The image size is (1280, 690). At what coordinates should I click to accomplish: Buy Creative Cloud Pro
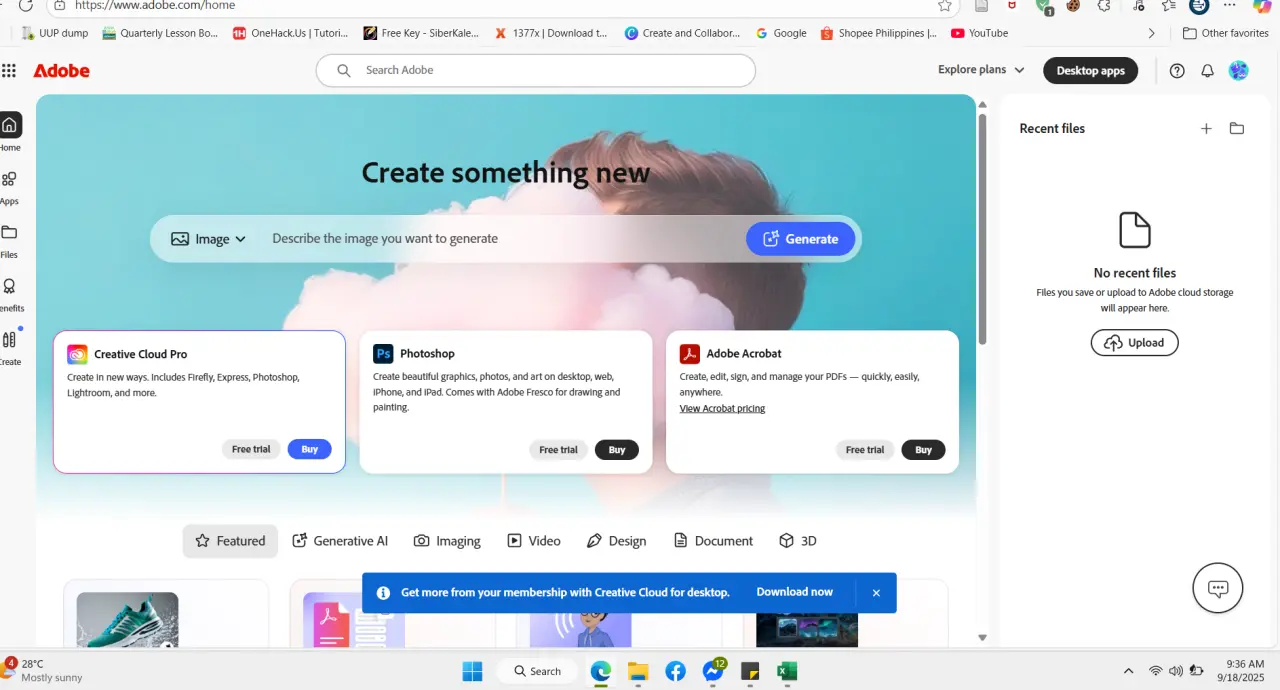pyautogui.click(x=310, y=450)
